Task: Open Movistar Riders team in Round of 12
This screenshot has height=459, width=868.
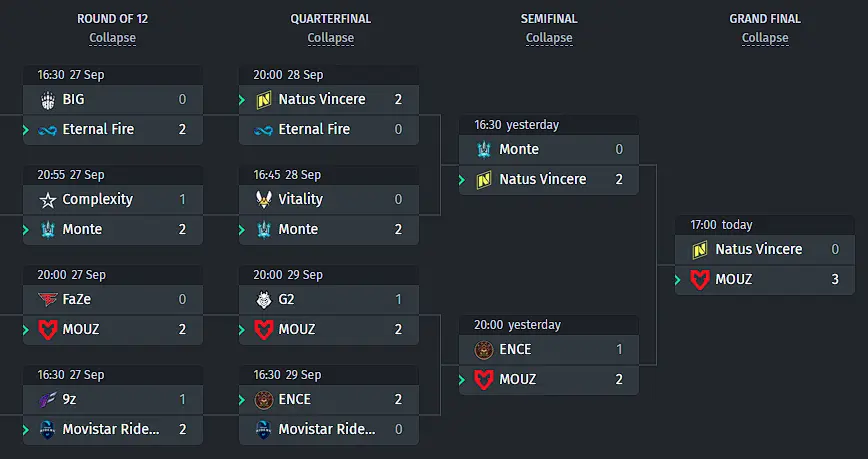Action: pos(113,430)
